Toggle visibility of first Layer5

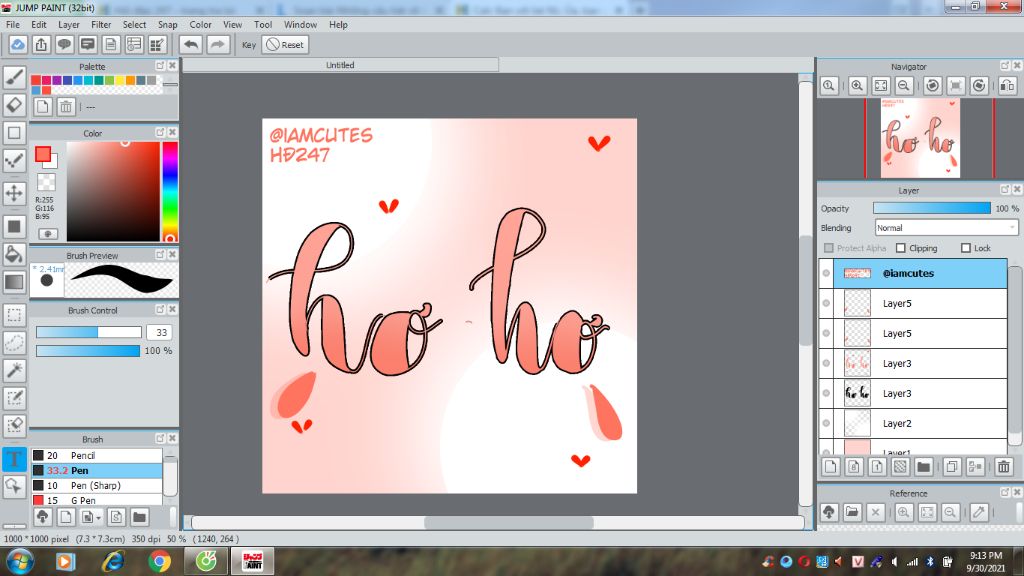pos(826,303)
